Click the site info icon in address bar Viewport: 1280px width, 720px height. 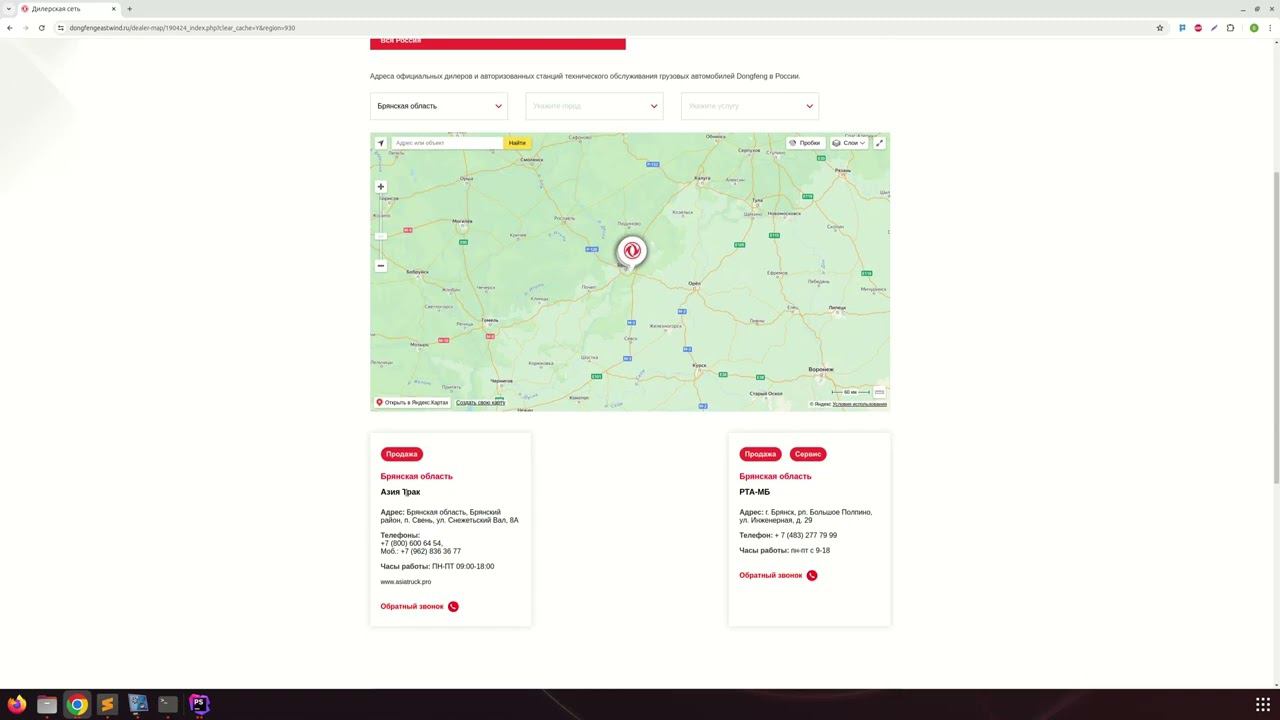(60, 28)
